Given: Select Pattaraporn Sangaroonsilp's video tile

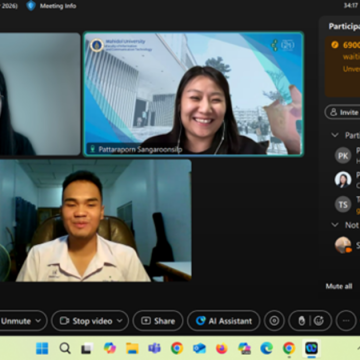Looking at the screenshot, I should 193,94.
